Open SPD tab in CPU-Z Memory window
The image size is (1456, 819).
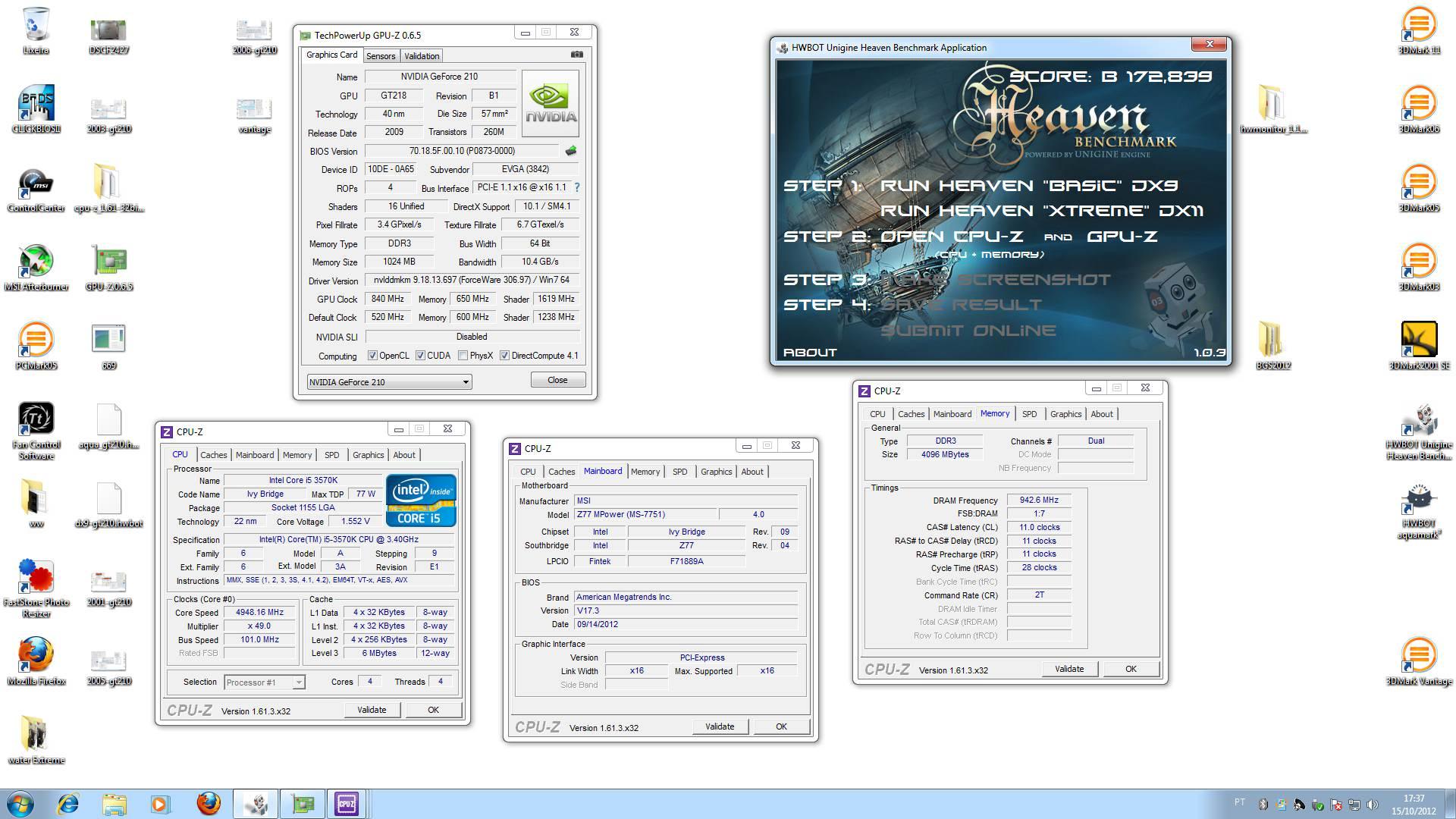coord(1029,414)
